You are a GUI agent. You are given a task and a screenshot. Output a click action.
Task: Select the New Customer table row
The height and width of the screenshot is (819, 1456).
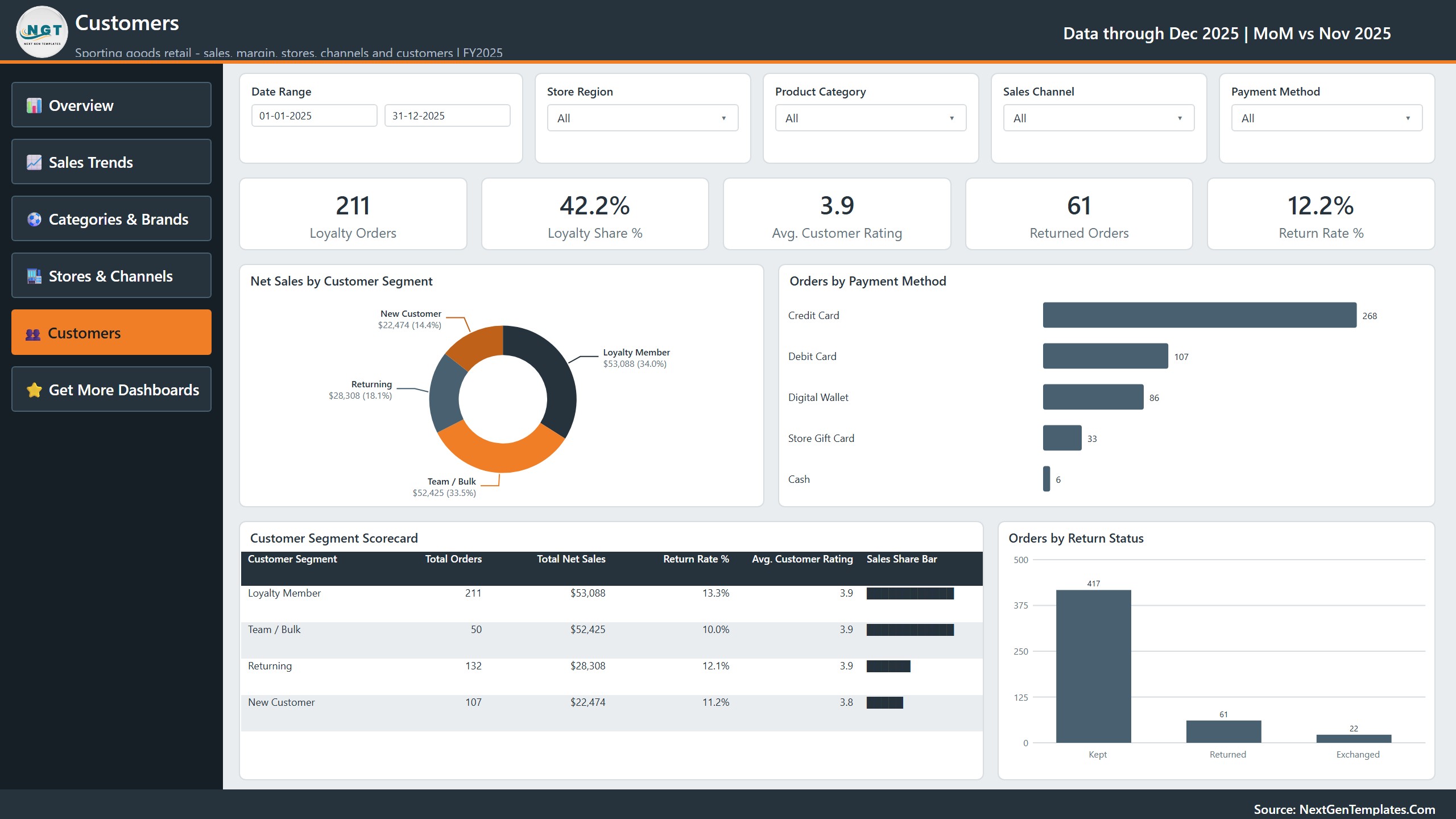612,713
